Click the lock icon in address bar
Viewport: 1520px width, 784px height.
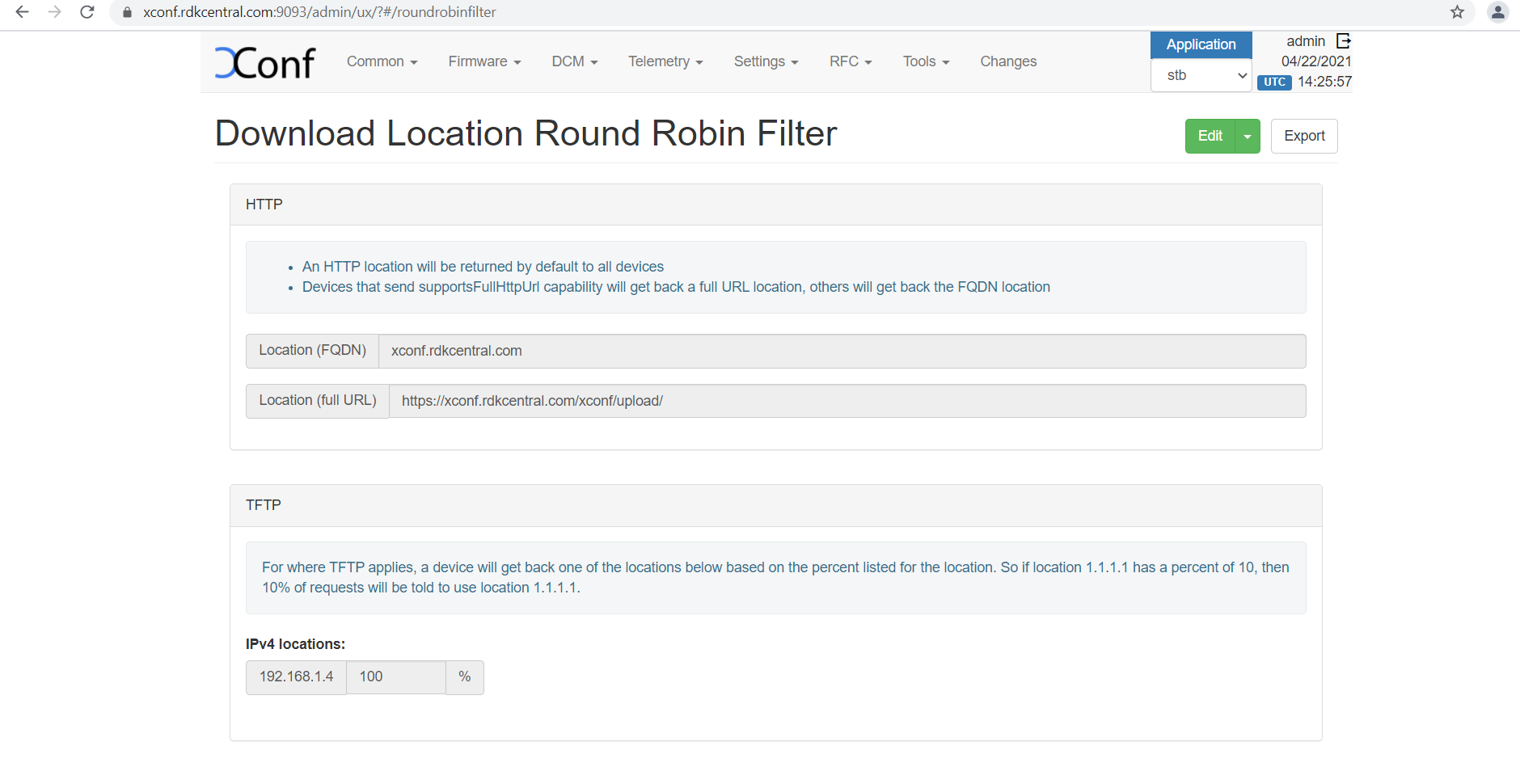[127, 12]
